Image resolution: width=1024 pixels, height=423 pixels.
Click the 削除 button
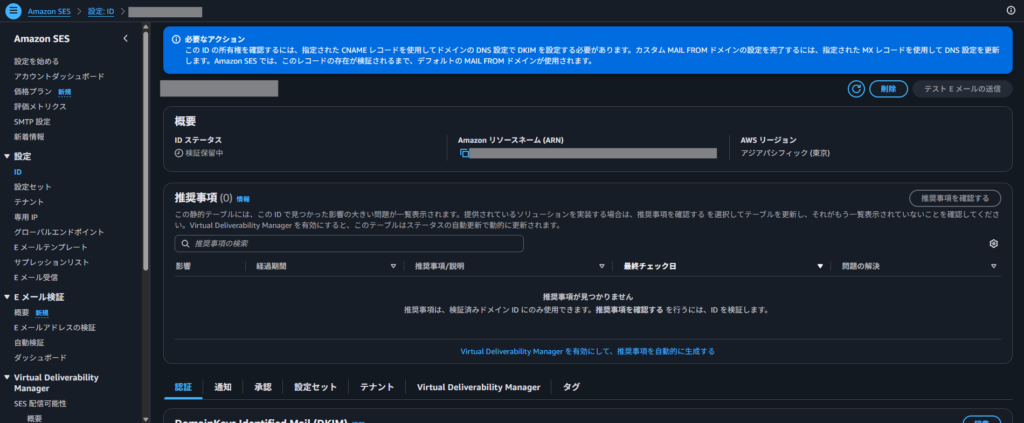888,89
